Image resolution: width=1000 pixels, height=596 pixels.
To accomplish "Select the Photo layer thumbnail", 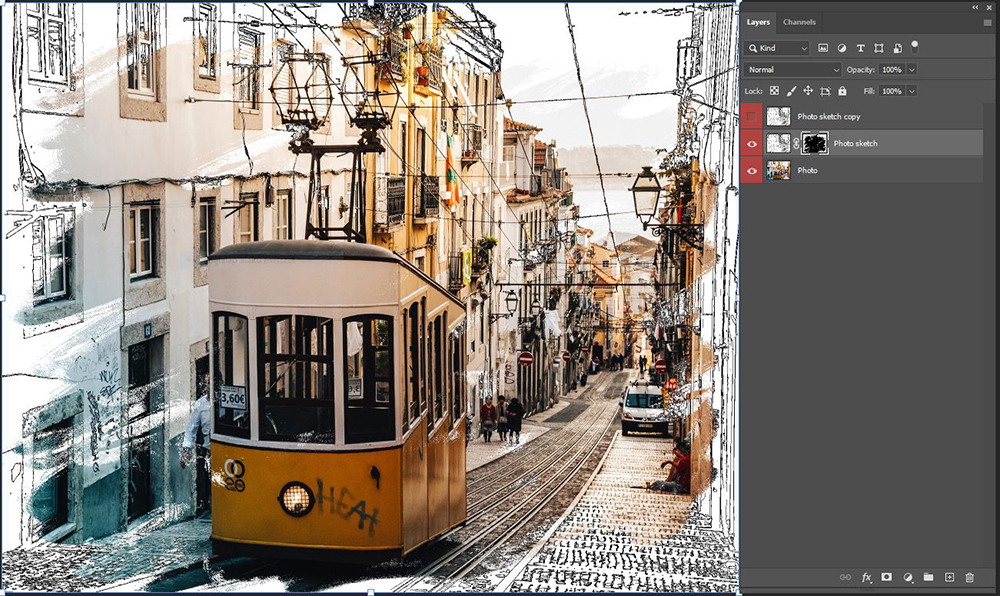I will pos(778,170).
